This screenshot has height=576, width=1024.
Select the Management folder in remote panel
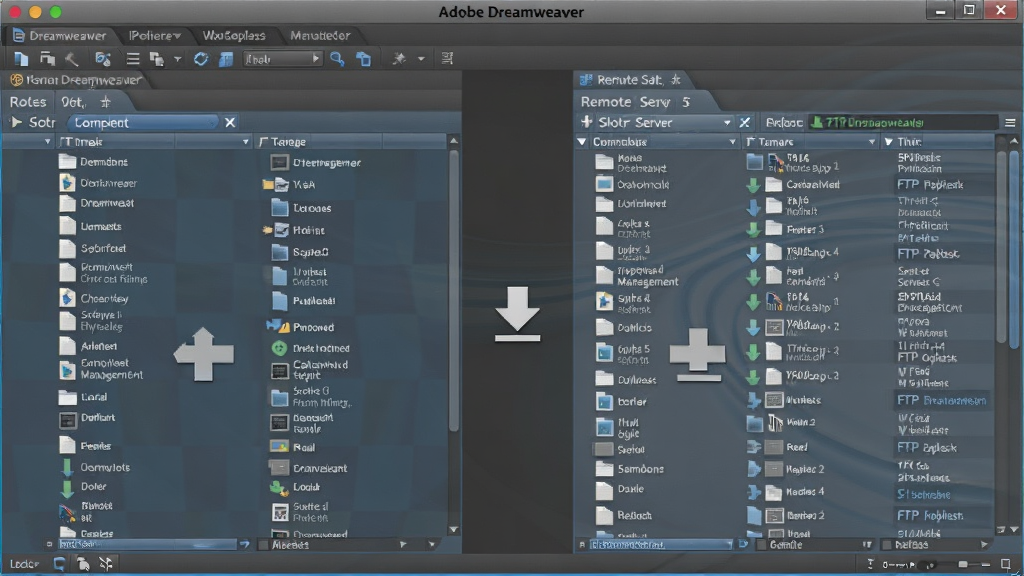pos(638,276)
